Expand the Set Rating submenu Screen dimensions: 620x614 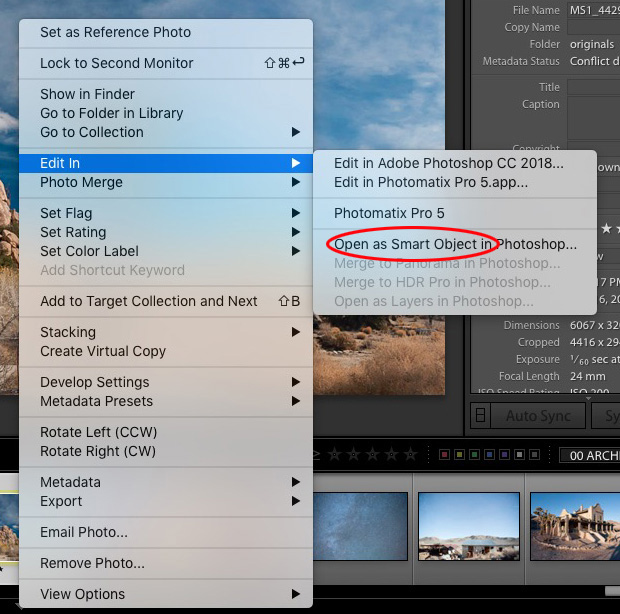click(166, 232)
